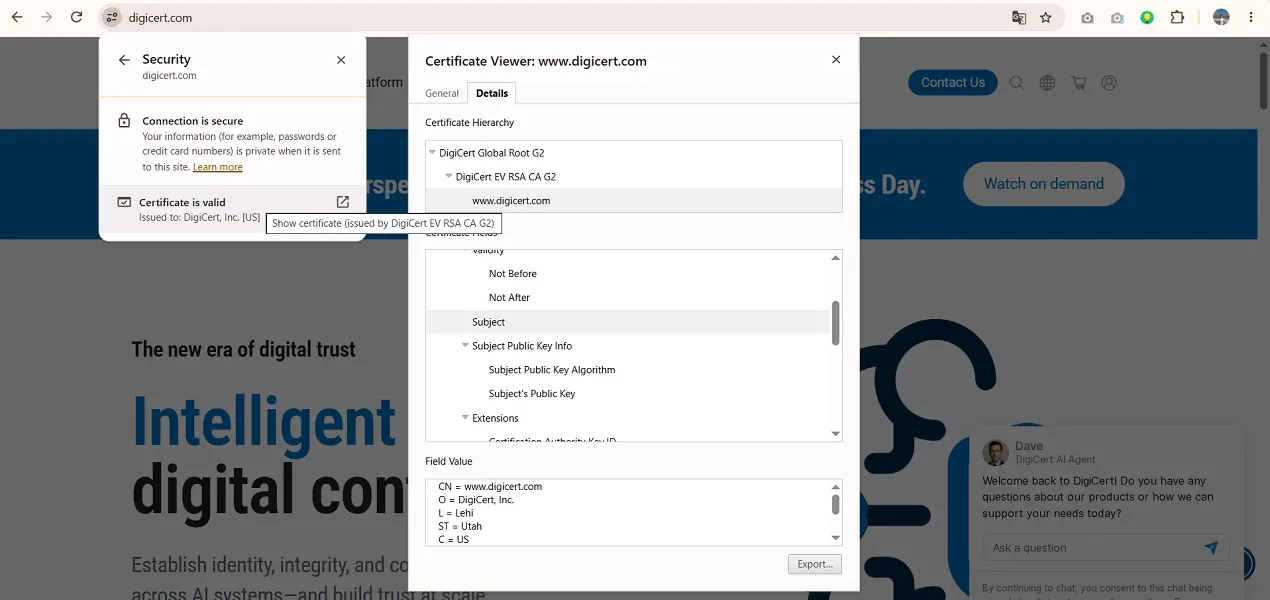Open the website language globe icon
This screenshot has width=1270, height=600.
pos(1047,83)
